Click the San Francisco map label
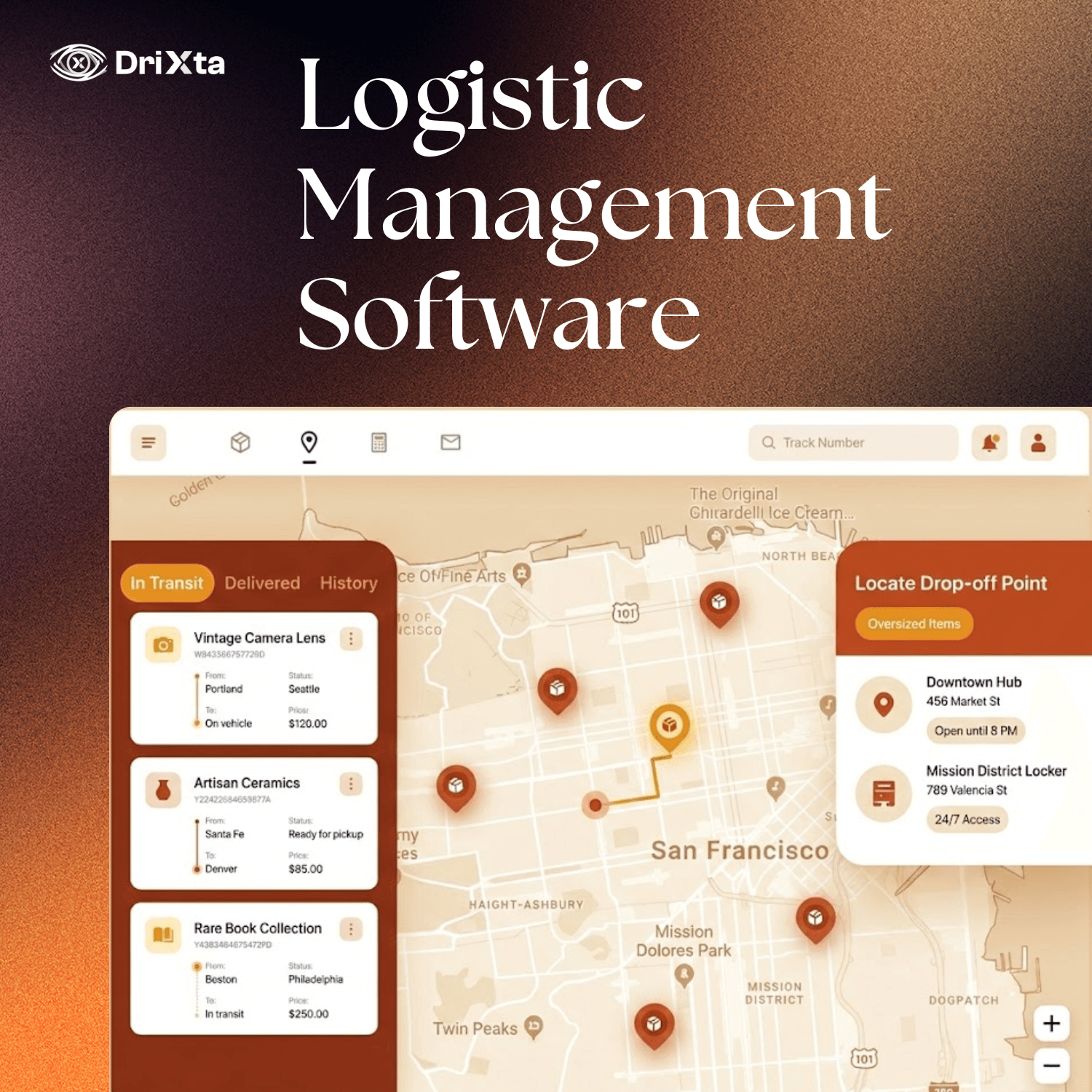Image resolution: width=1092 pixels, height=1092 pixels. pos(740,850)
